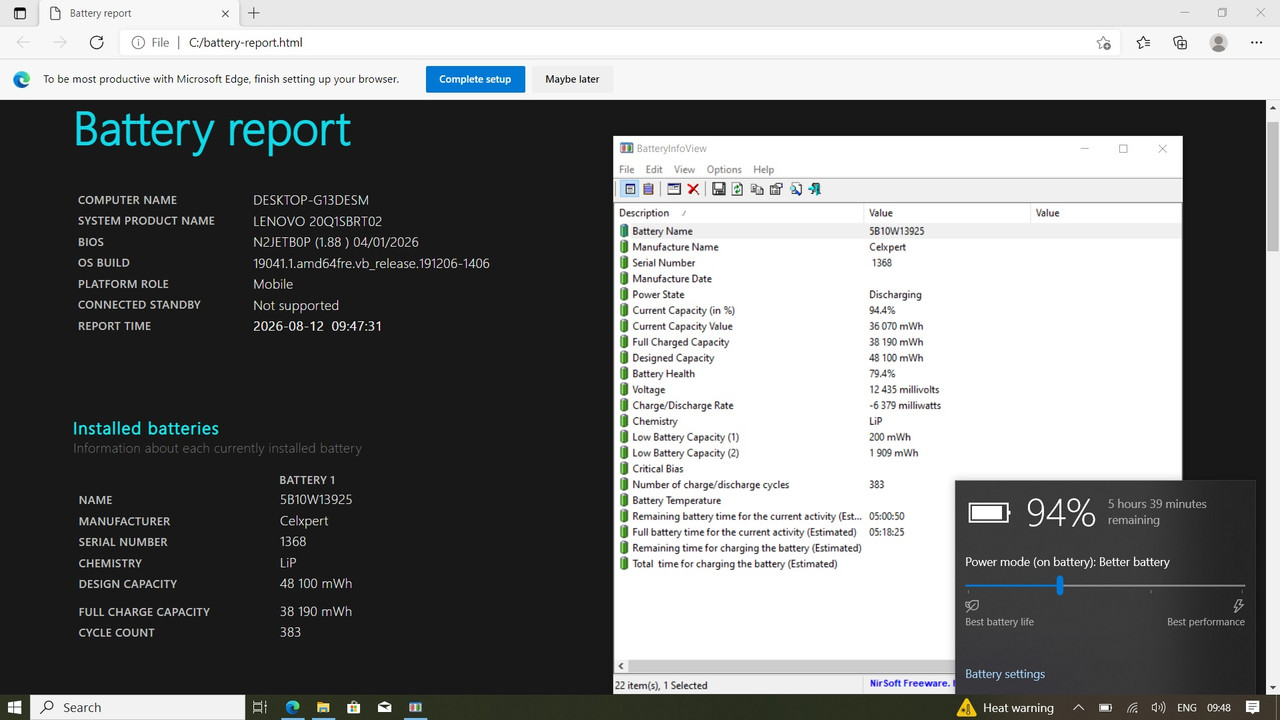Image resolution: width=1280 pixels, height=720 pixels.
Task: Click the Wi-Fi network tray icon
Action: pos(1130,707)
